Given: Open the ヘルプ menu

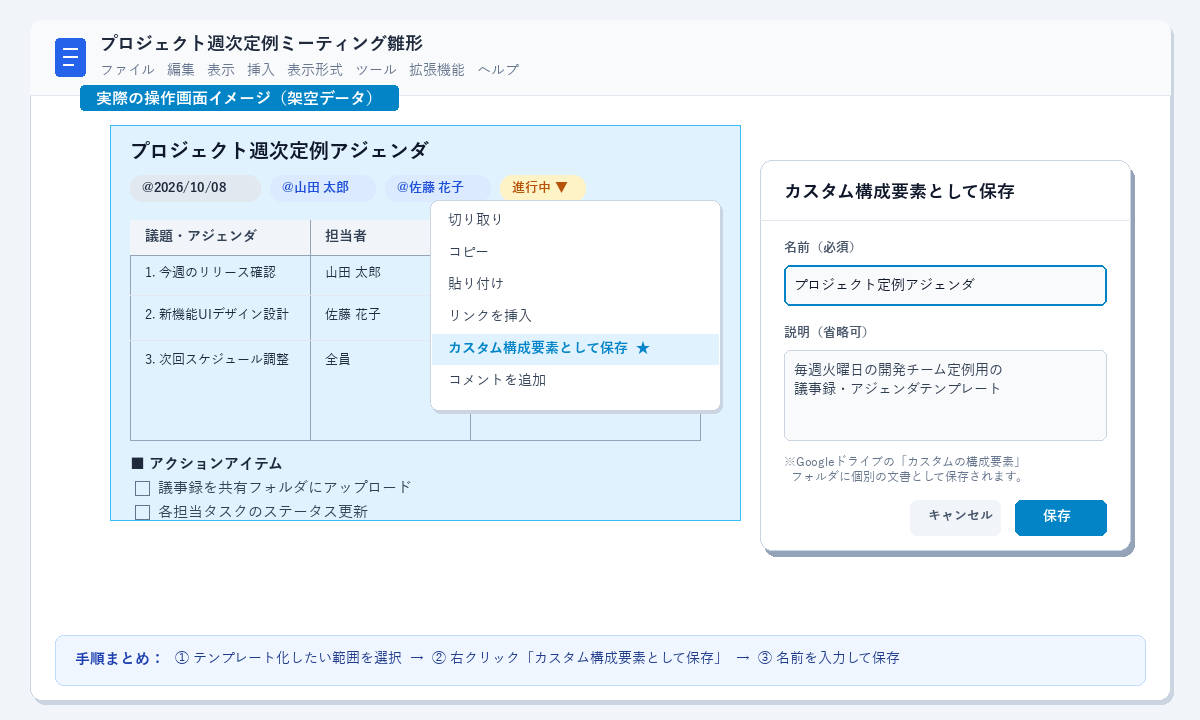Looking at the screenshot, I should pyautogui.click(x=498, y=70).
